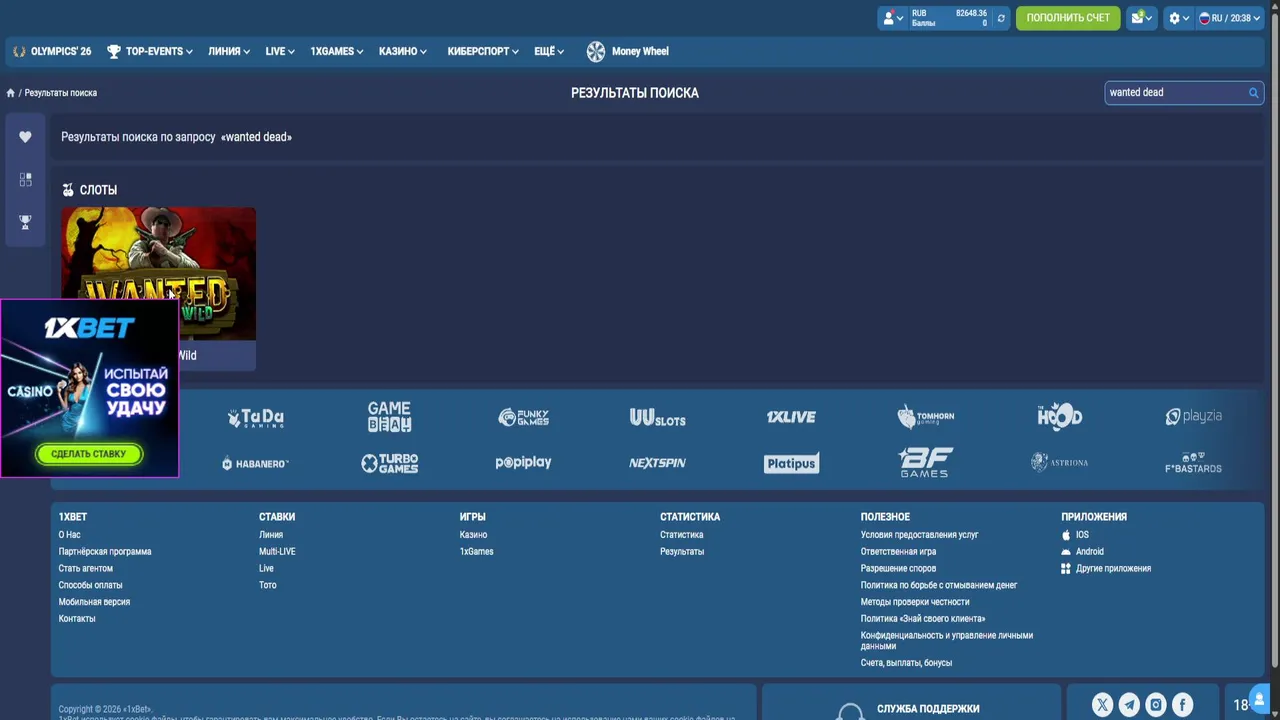This screenshot has height=720, width=1280.
Task: Expand the ЕЩЁ dropdown
Action: coord(549,51)
